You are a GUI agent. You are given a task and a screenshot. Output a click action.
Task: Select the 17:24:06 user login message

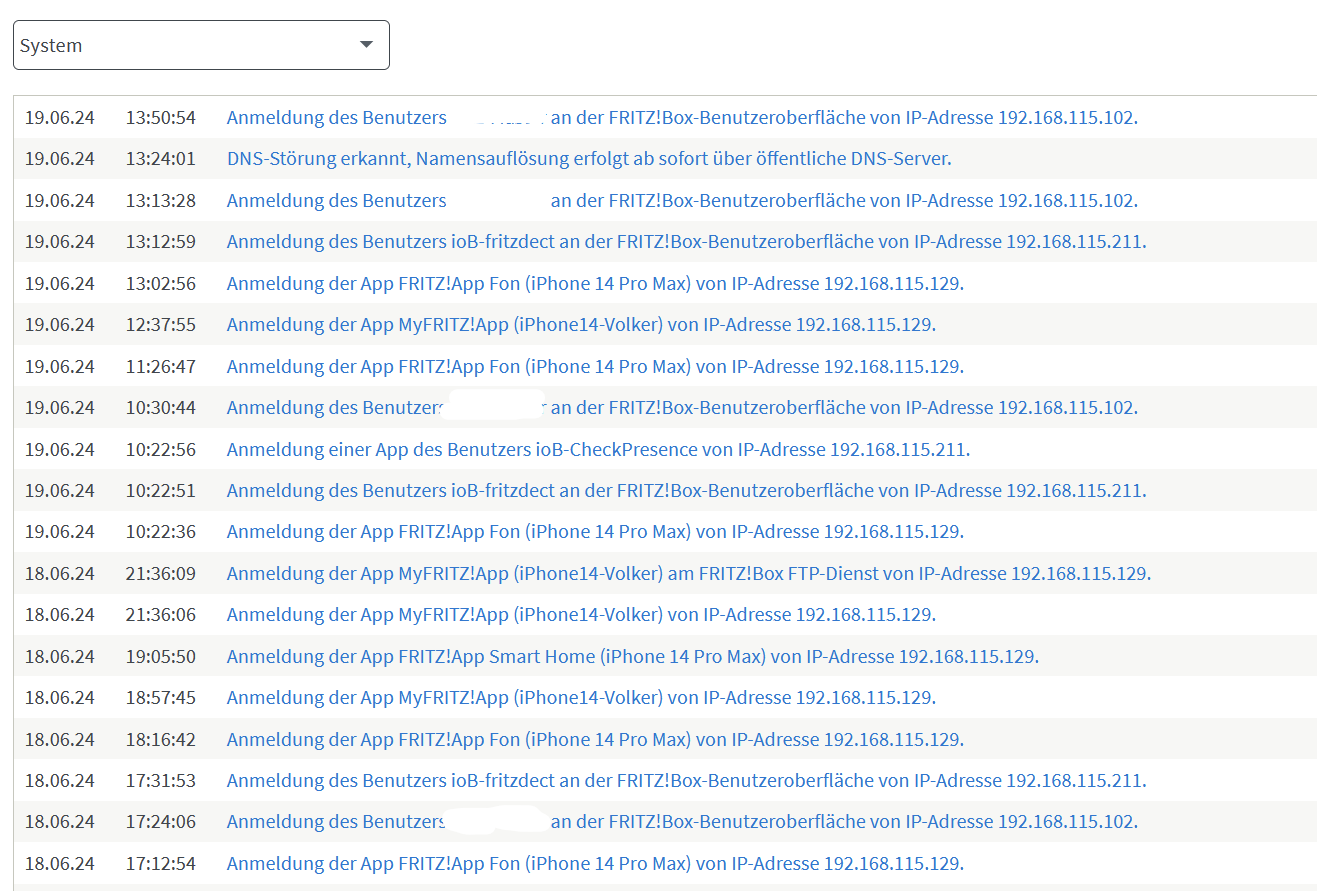pos(682,823)
